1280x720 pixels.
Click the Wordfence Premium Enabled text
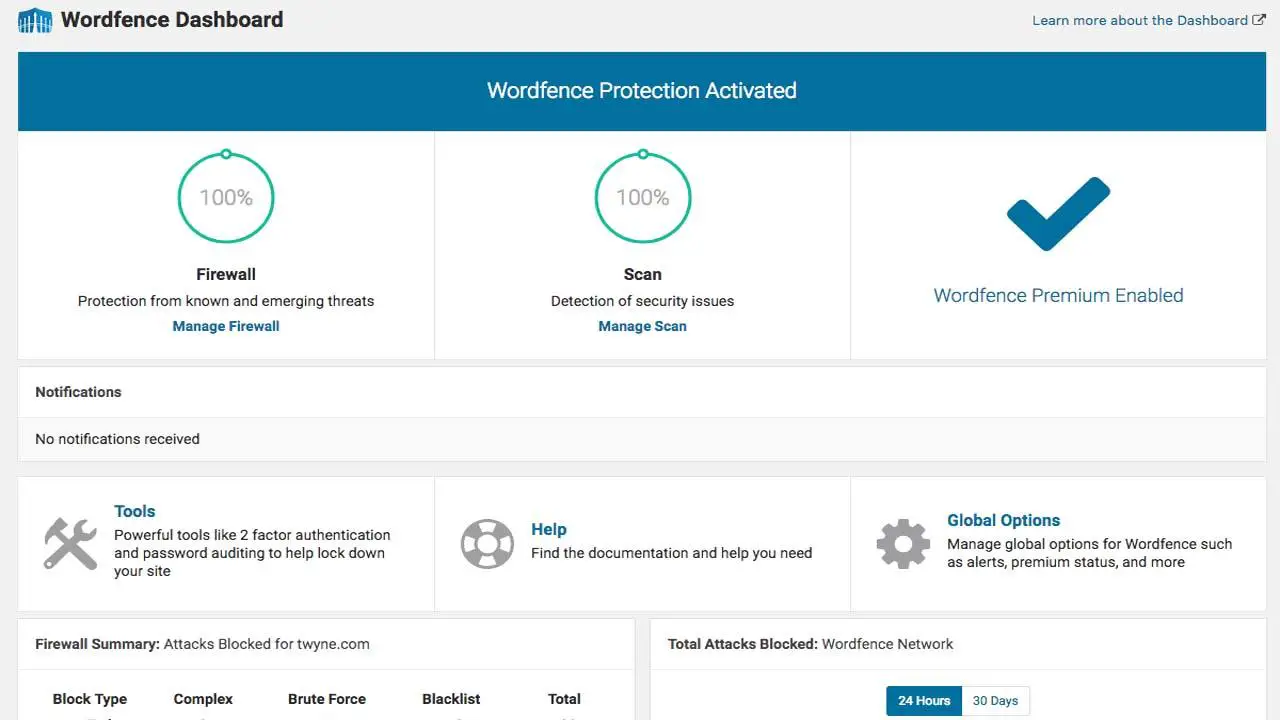pyautogui.click(x=1058, y=295)
